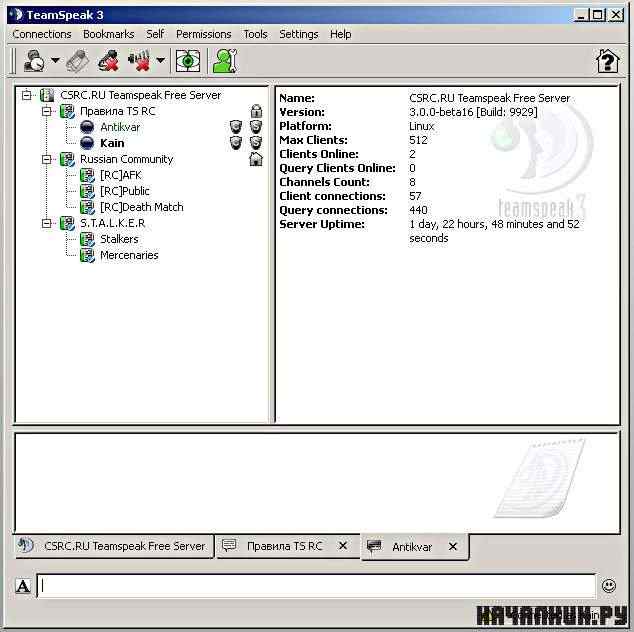
Task: Open the Tools menu
Action: tap(255, 34)
